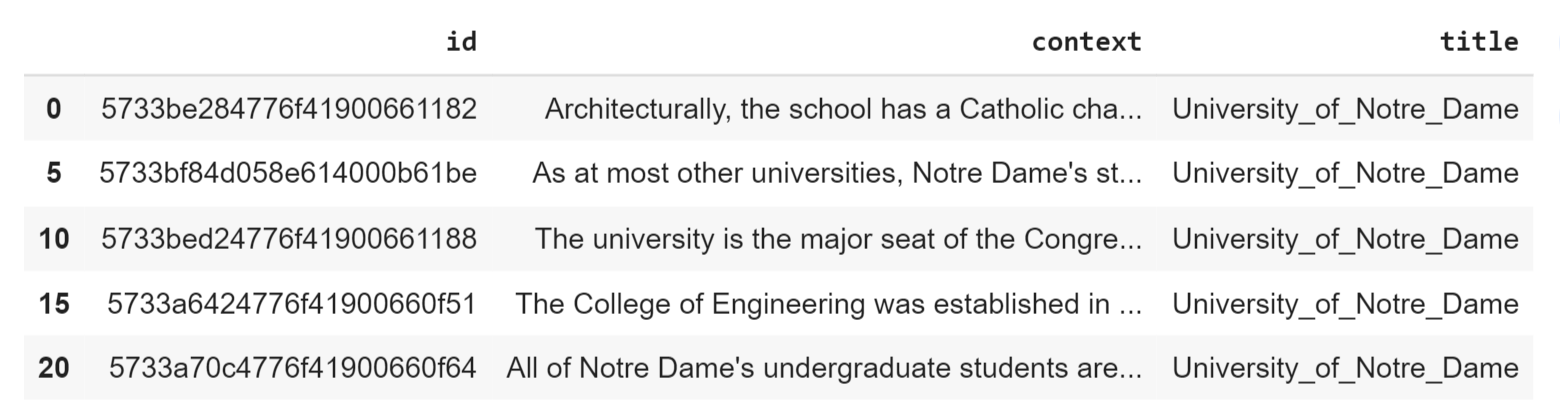
Task: Click title cell in row 0
Action: click(x=1345, y=108)
